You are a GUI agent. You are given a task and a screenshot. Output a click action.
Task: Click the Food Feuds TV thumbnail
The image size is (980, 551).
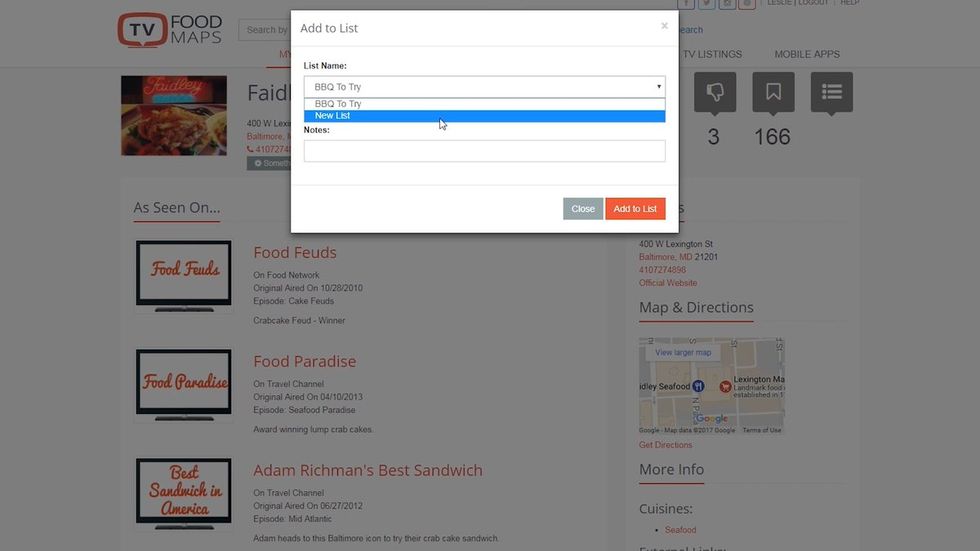[184, 275]
